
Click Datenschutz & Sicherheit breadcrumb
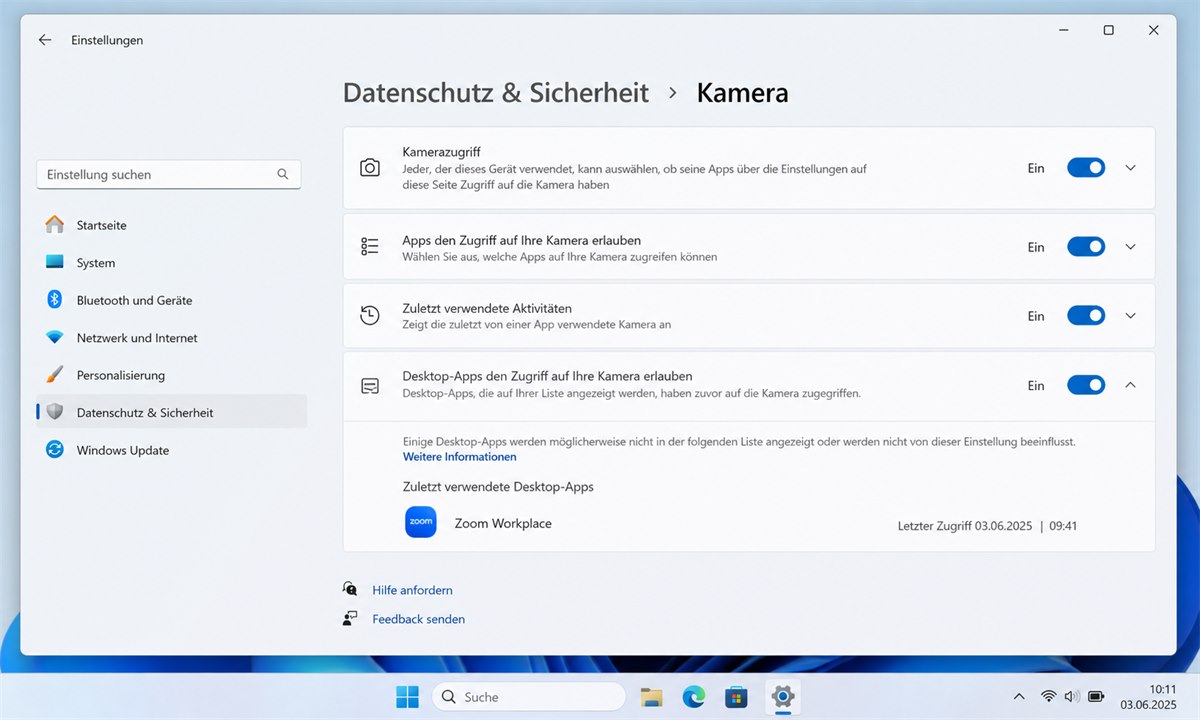[496, 93]
